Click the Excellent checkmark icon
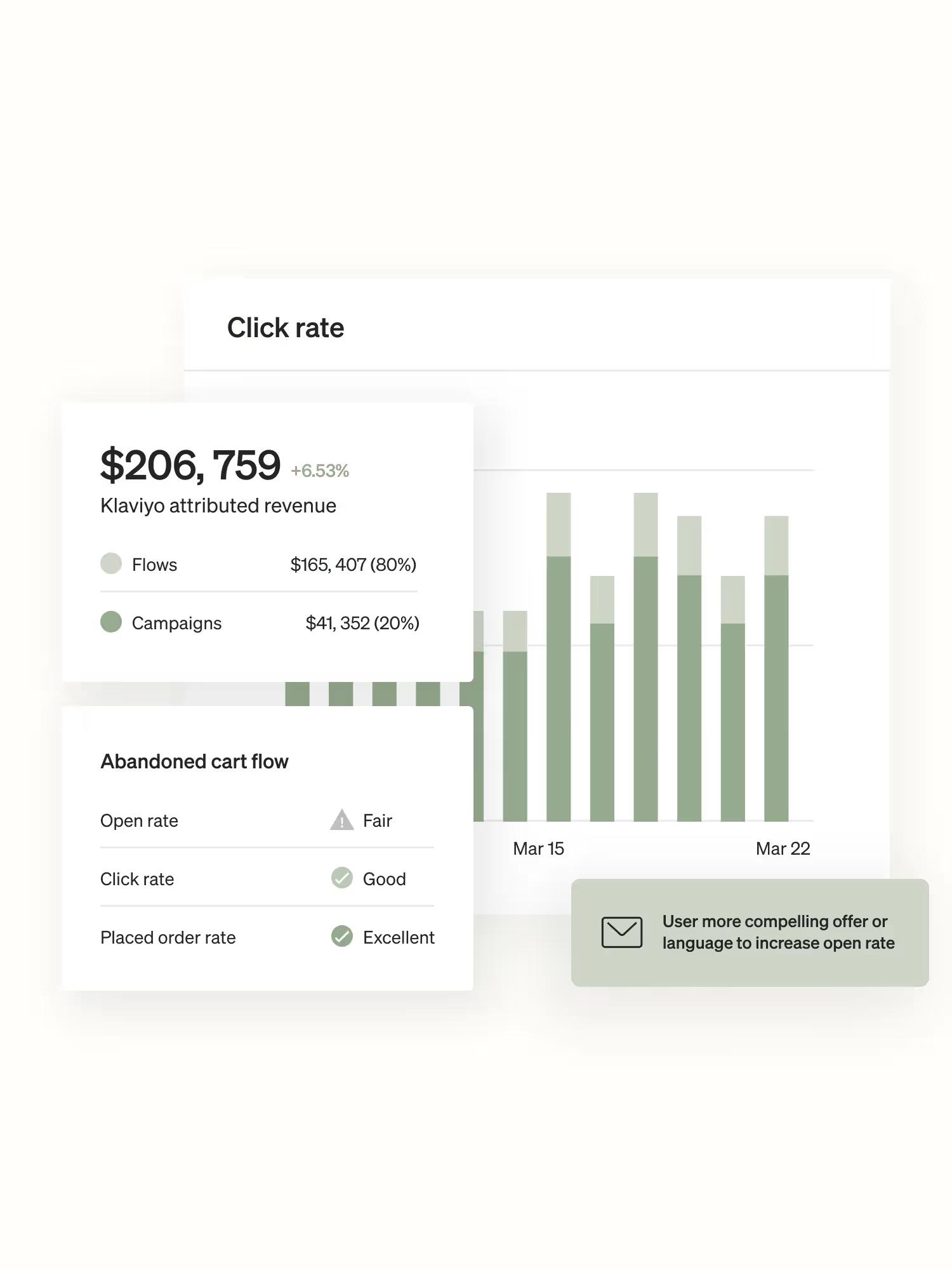The image size is (952, 1270). (341, 936)
